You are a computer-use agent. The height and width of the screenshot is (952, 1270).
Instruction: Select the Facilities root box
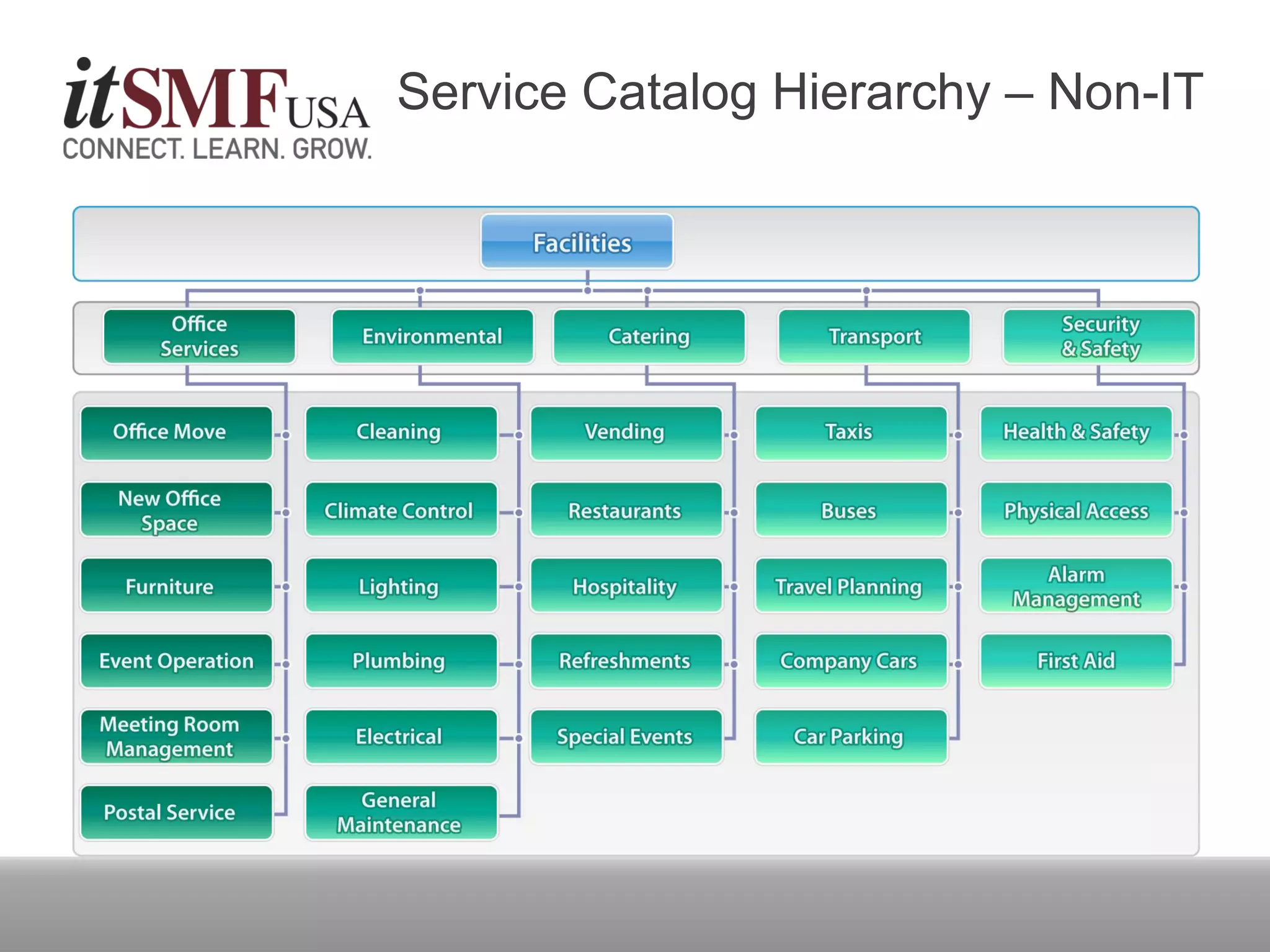point(577,241)
